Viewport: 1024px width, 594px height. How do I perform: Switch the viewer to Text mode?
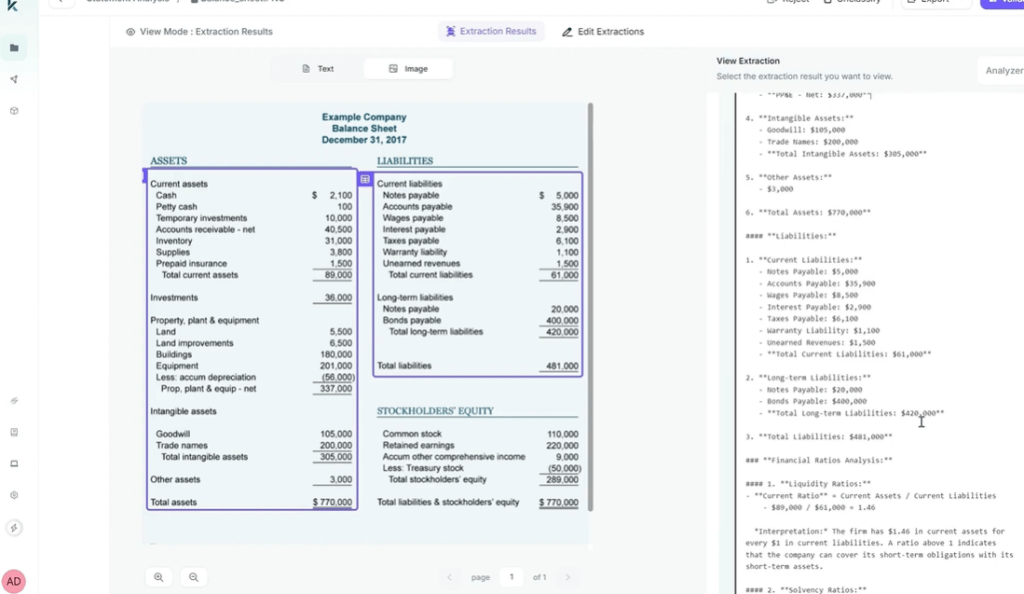coord(318,68)
